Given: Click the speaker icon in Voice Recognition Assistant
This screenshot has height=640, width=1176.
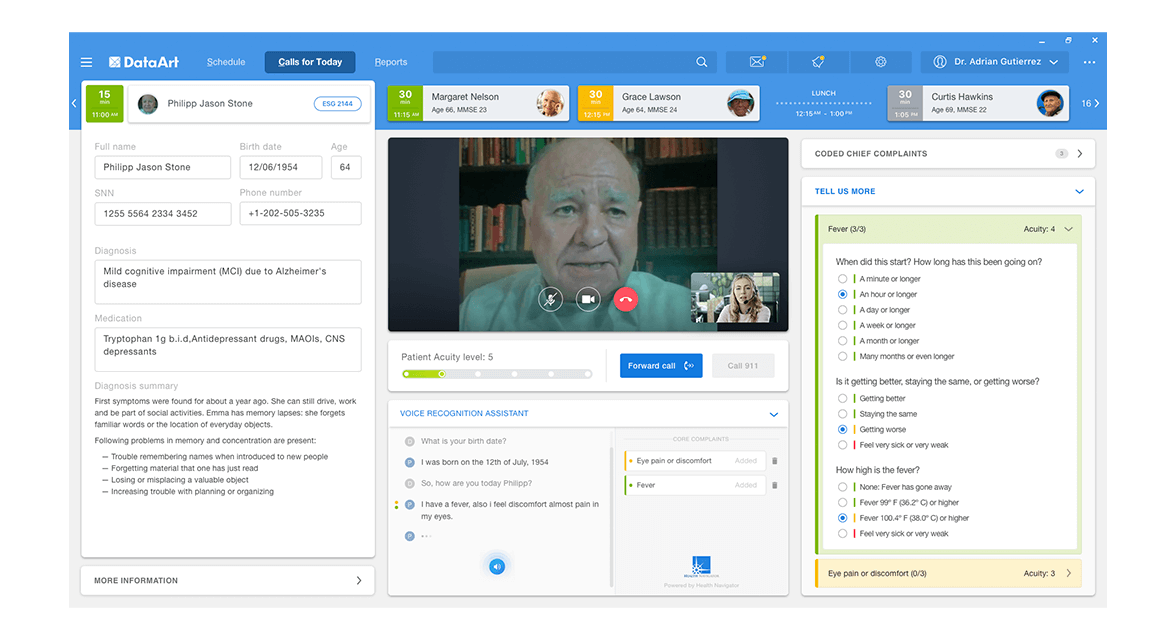Looking at the screenshot, I should (497, 566).
